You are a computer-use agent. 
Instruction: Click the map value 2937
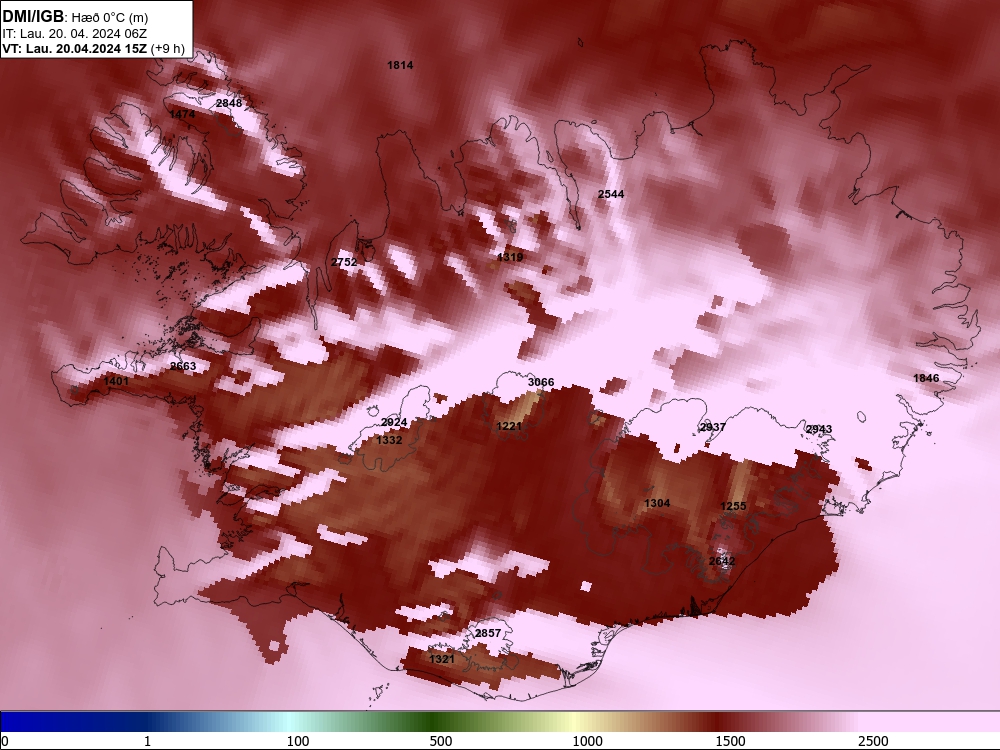coord(712,427)
